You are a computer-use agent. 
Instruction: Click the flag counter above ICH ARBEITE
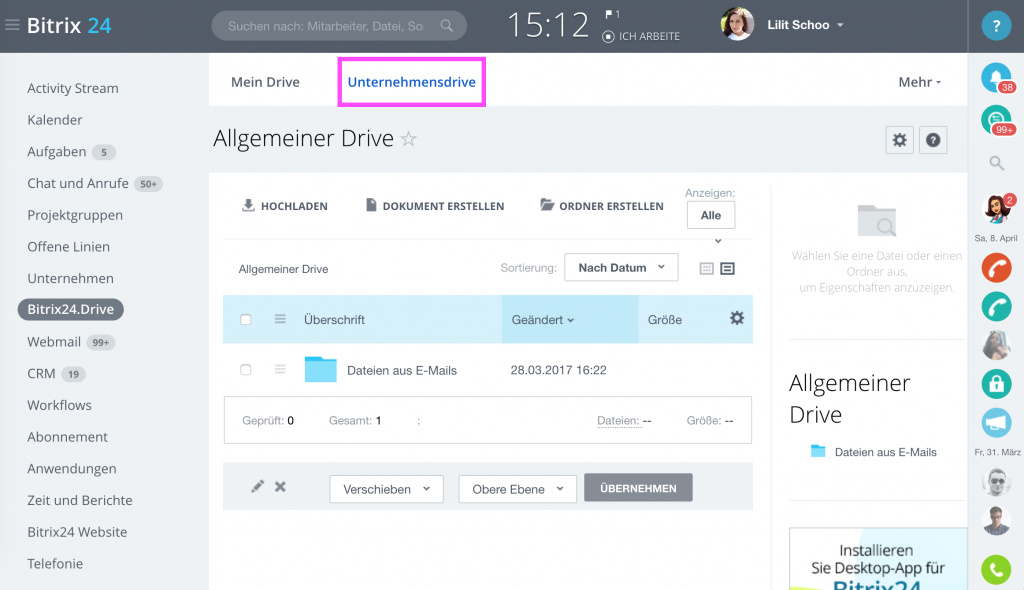coord(613,14)
